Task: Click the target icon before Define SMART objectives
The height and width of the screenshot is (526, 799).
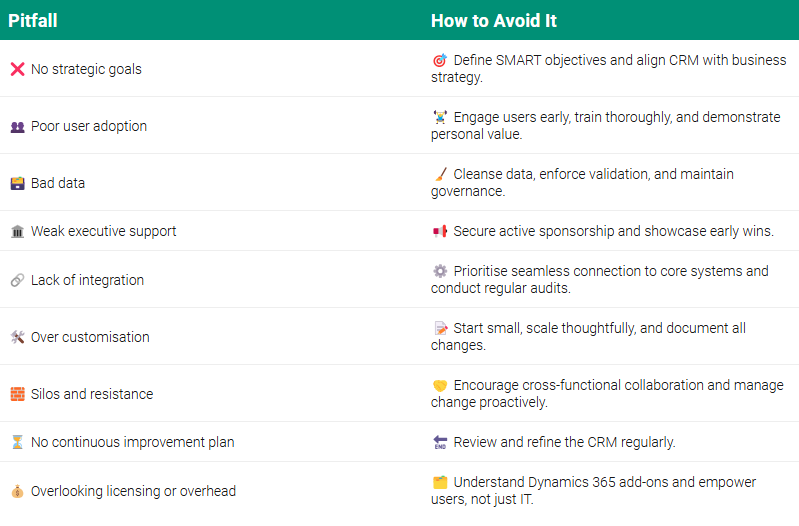Action: pos(440,61)
